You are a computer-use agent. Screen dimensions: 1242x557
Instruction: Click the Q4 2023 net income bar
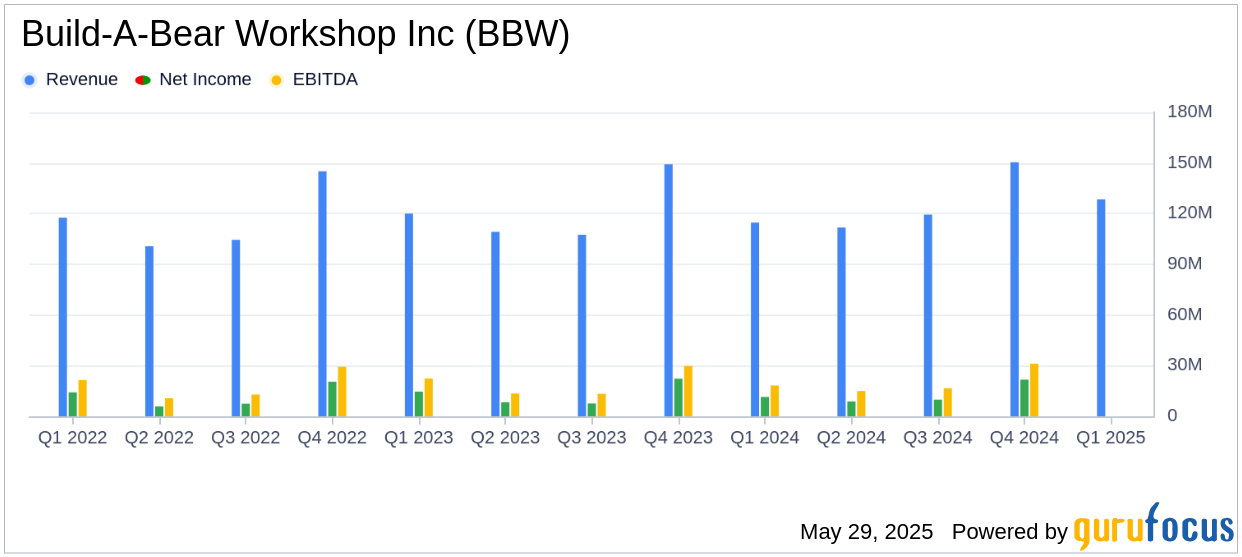pos(678,397)
